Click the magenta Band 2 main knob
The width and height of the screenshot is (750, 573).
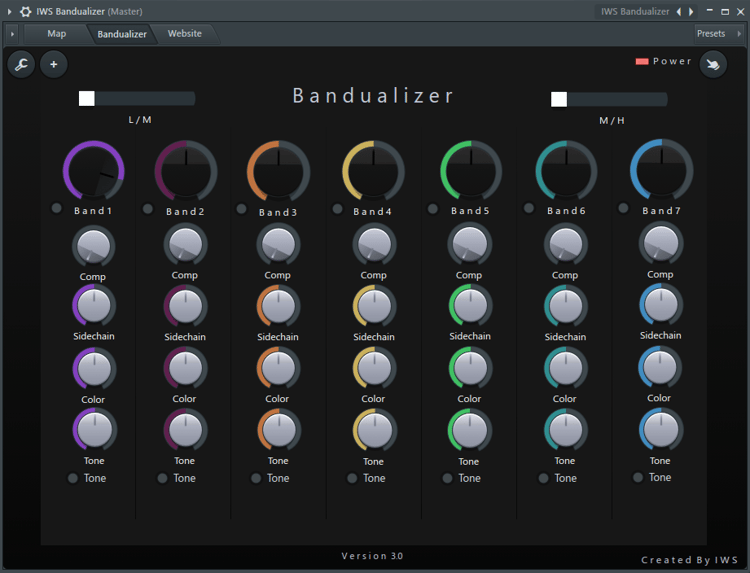(186, 170)
